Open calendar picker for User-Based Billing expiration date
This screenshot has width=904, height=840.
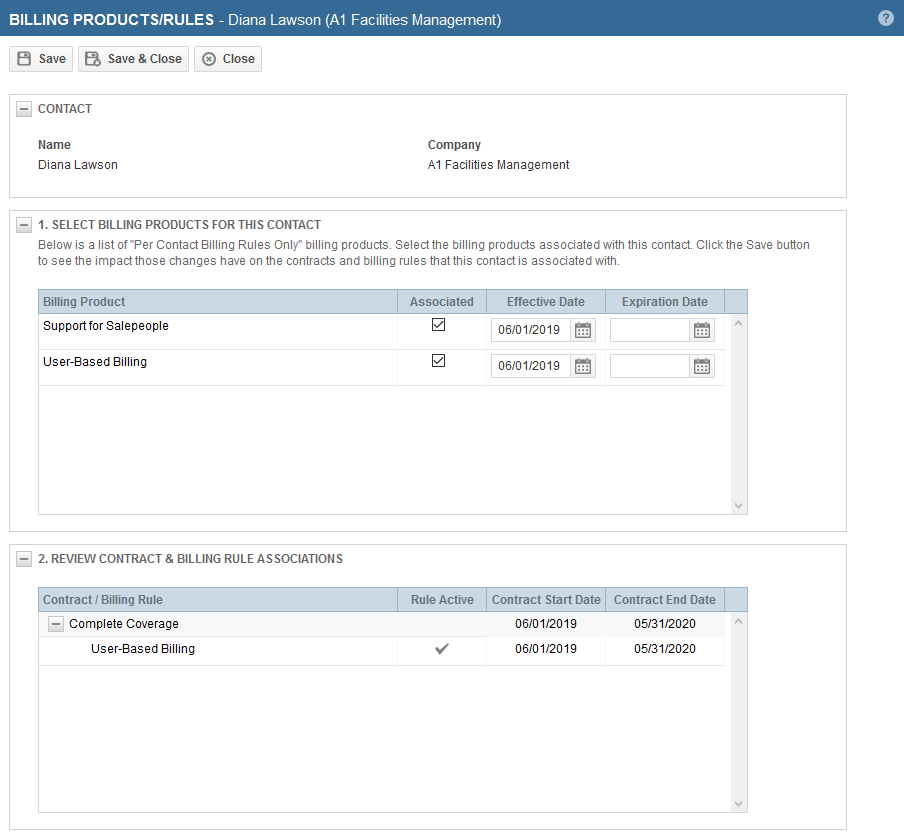coord(701,365)
